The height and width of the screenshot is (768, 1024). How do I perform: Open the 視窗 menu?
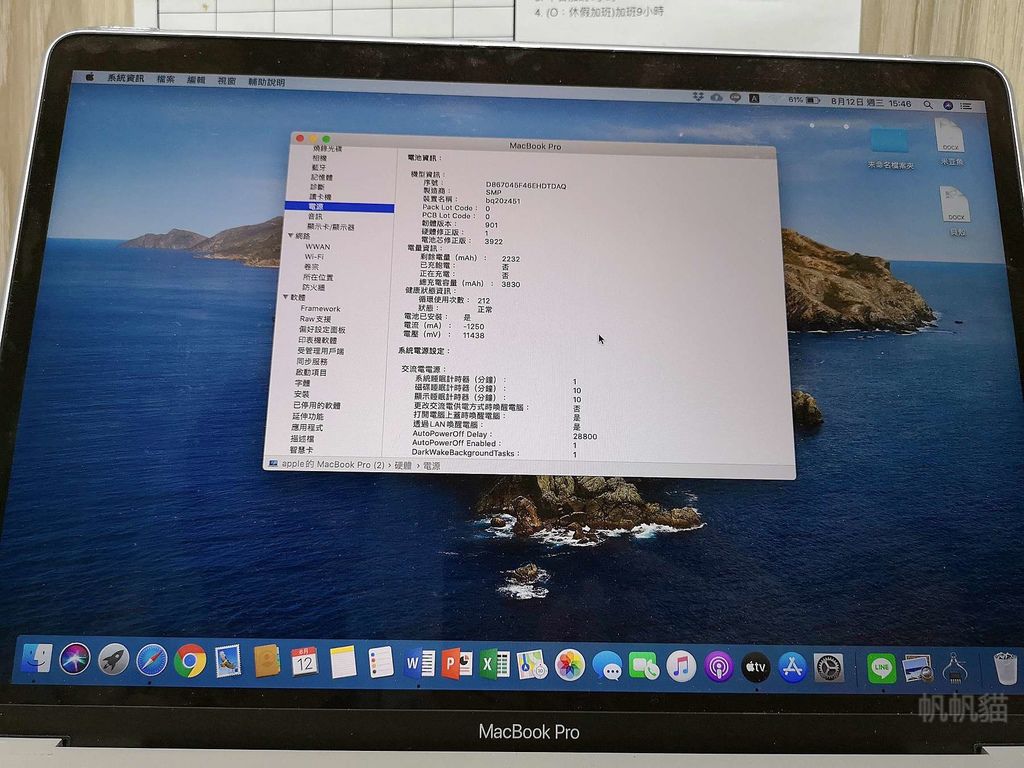pos(227,81)
